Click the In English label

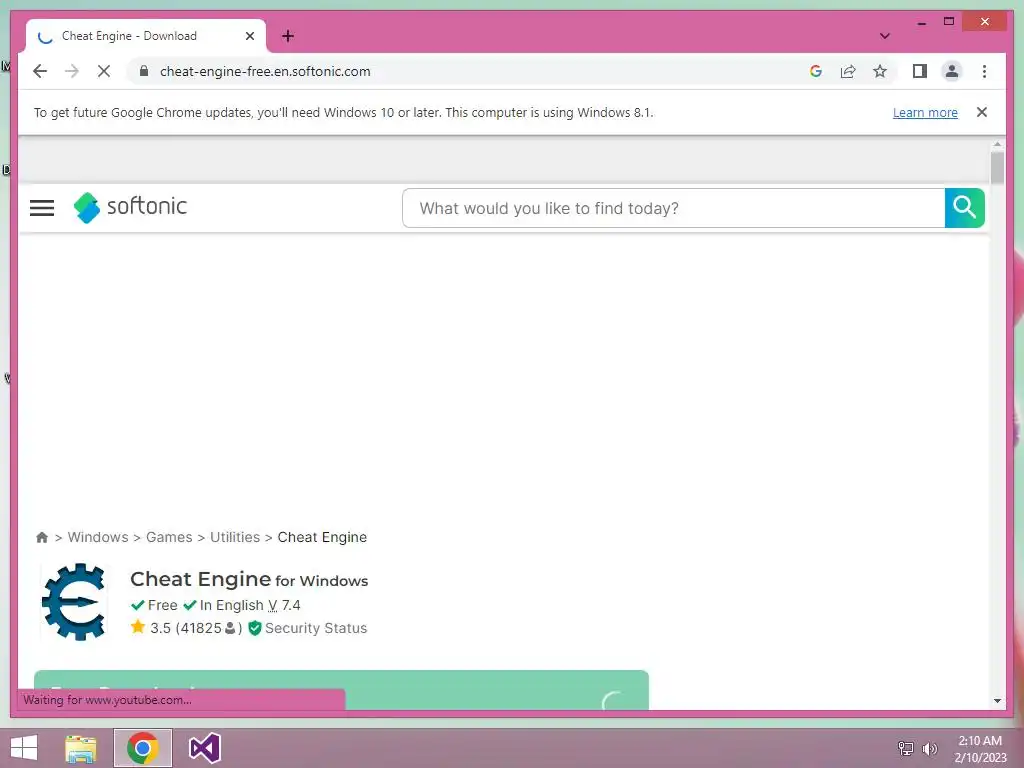click(x=231, y=605)
